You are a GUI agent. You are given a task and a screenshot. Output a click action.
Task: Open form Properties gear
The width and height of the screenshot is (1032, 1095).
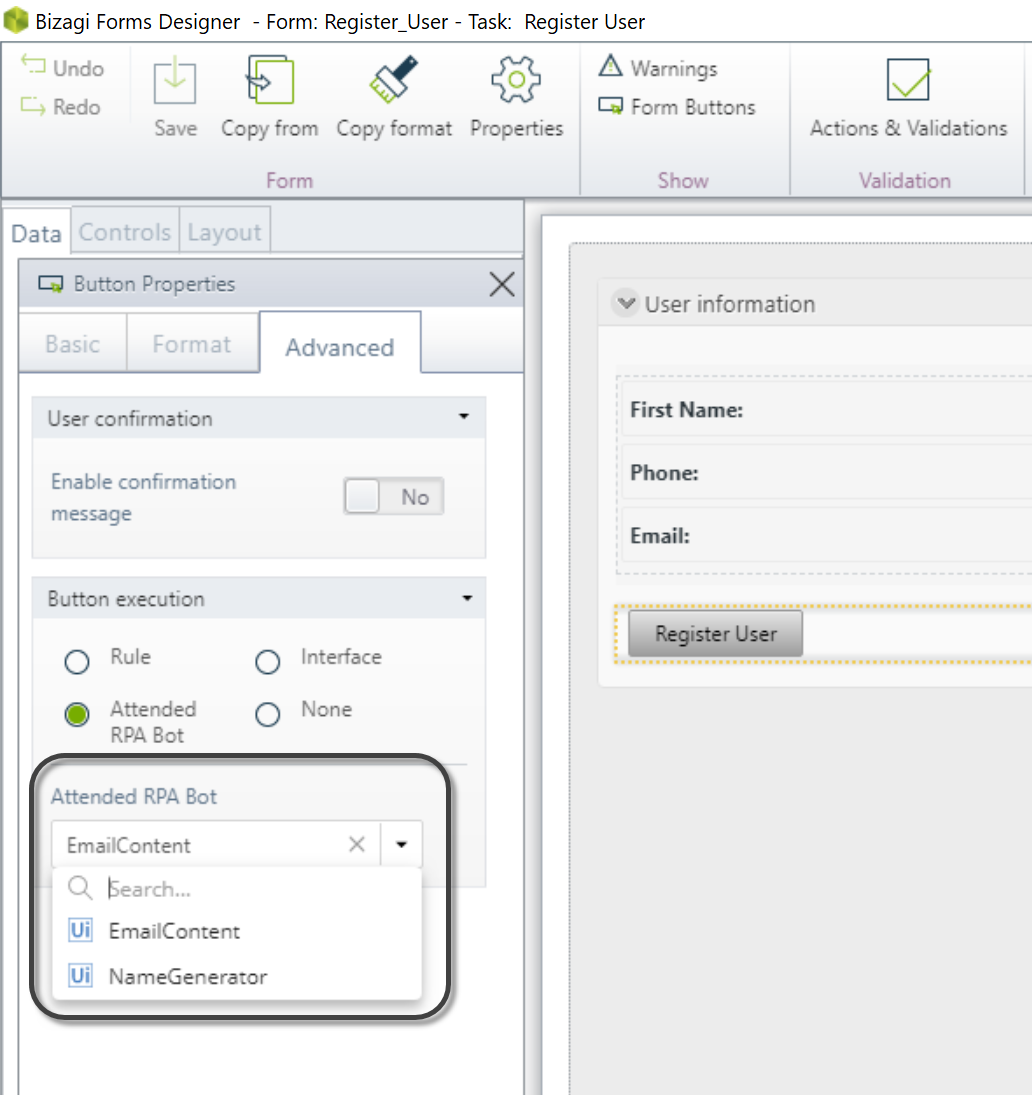click(516, 80)
